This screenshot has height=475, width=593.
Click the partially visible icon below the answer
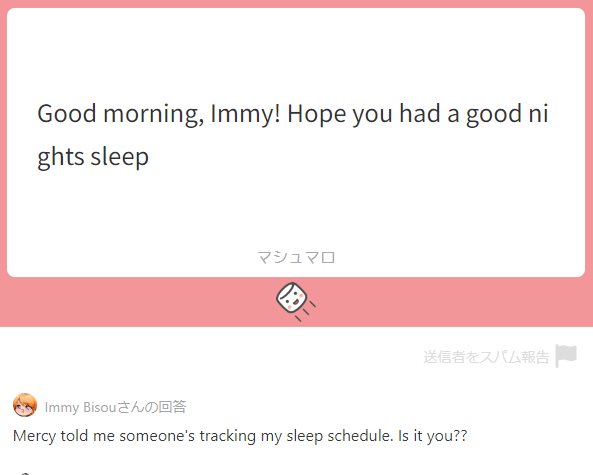pos(25,473)
